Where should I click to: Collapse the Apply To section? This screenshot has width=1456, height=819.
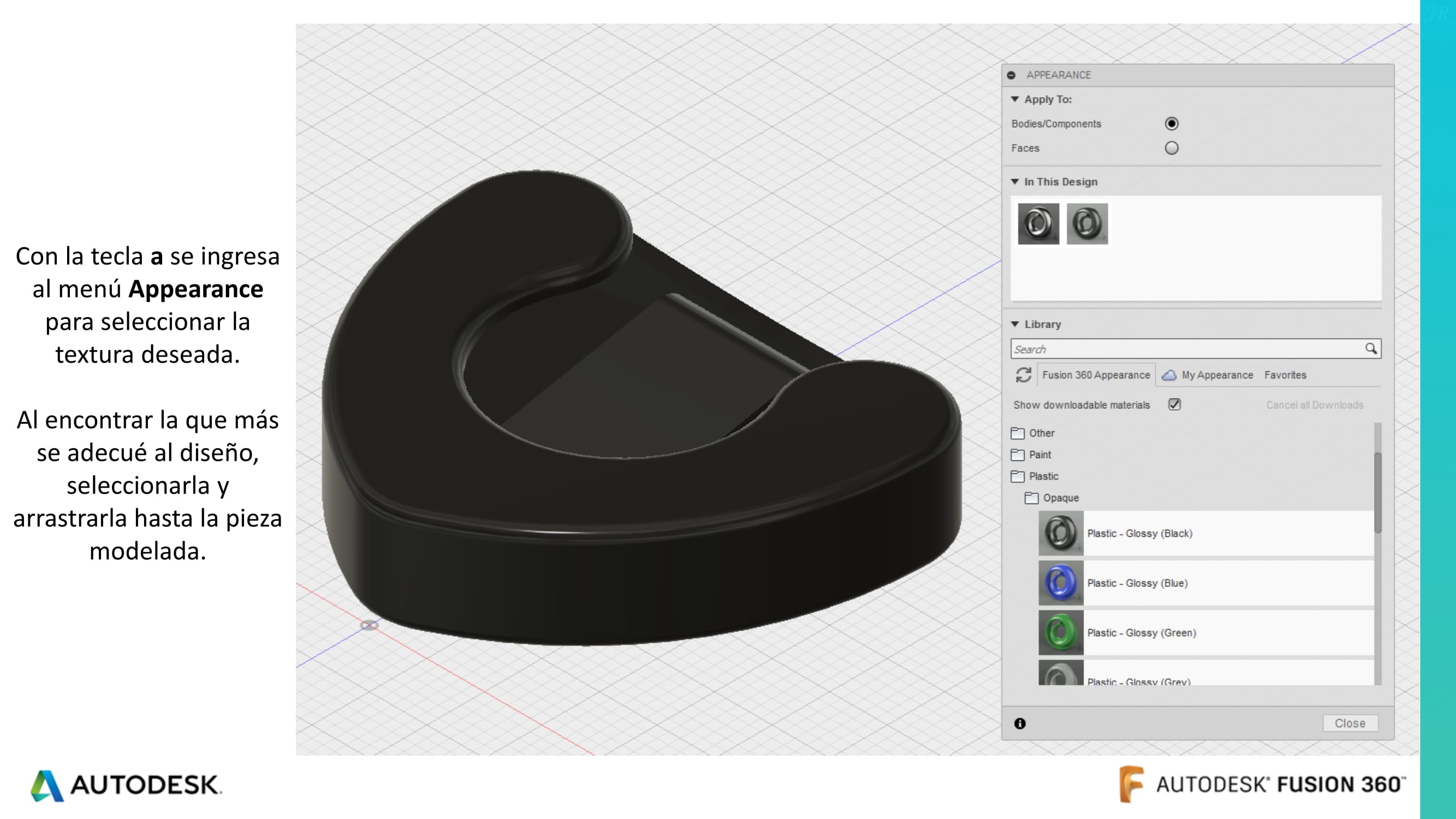coord(1017,99)
